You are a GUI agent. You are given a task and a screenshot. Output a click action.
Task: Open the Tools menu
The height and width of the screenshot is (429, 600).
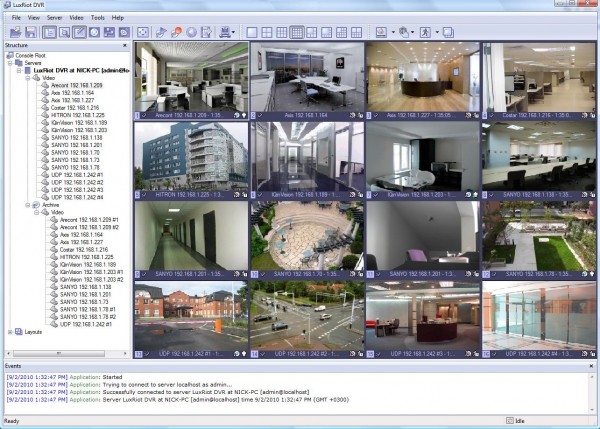[98, 17]
